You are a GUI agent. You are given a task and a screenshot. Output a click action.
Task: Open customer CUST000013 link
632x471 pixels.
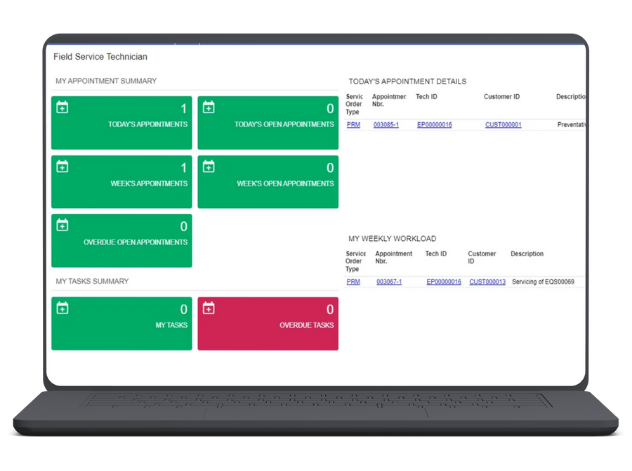487,282
